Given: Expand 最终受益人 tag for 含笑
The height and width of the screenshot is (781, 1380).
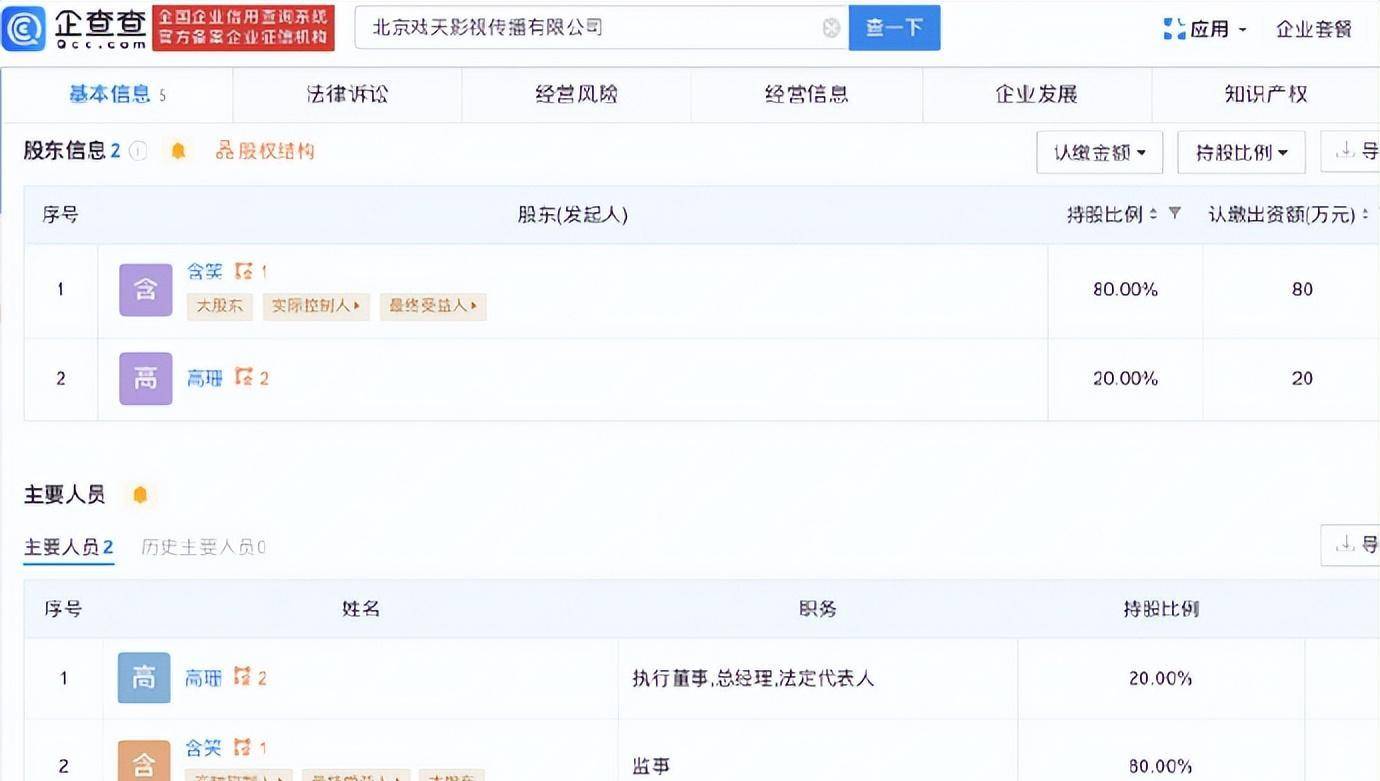Looking at the screenshot, I should tap(433, 306).
